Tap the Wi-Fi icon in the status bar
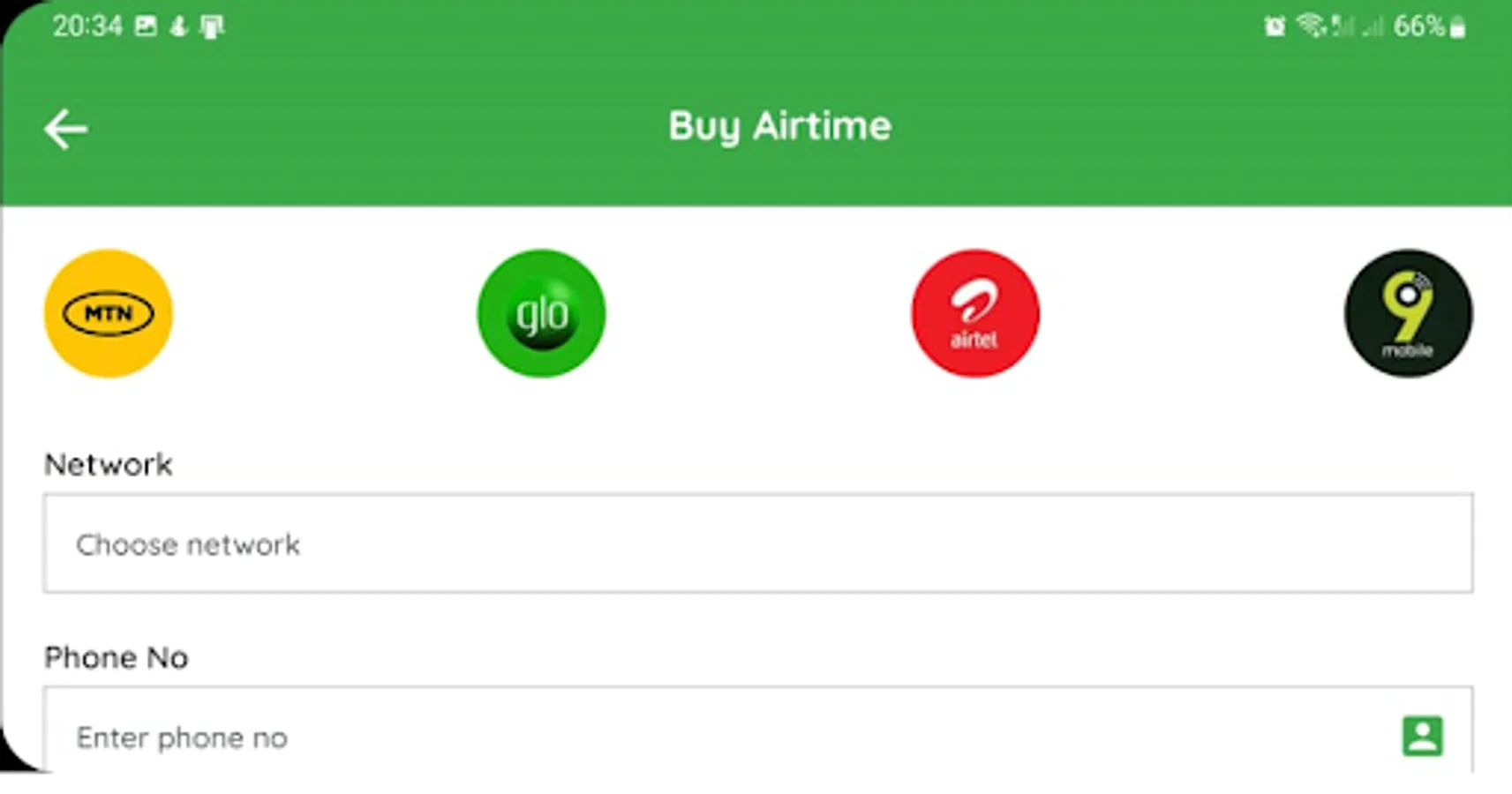The width and height of the screenshot is (1512, 794). coord(1312,26)
